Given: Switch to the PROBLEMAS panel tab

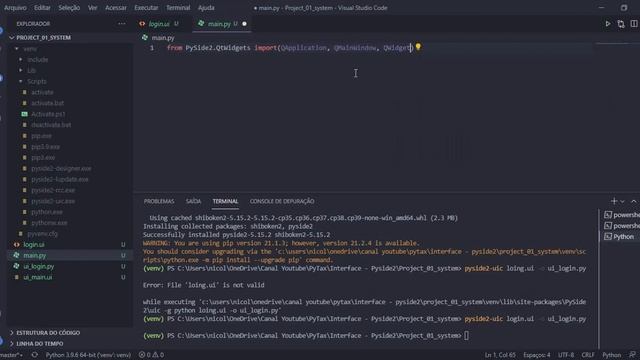Looking at the screenshot, I should click(x=159, y=201).
